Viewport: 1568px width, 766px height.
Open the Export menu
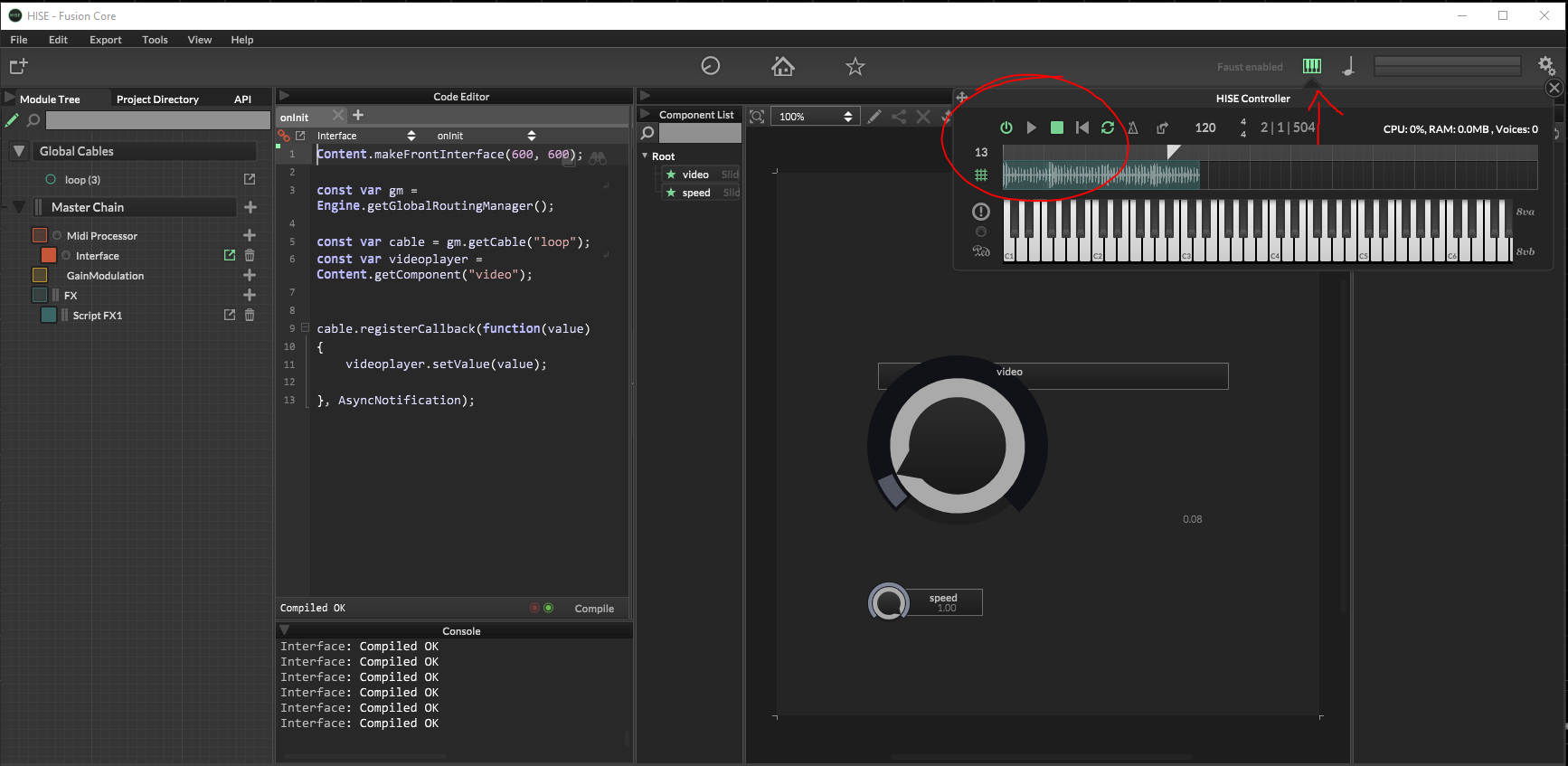click(106, 40)
